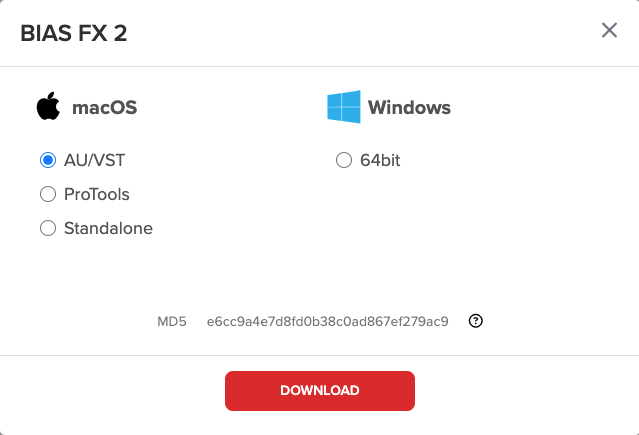639x435 pixels.
Task: Open the MD5 help question mark
Action: pos(476,321)
